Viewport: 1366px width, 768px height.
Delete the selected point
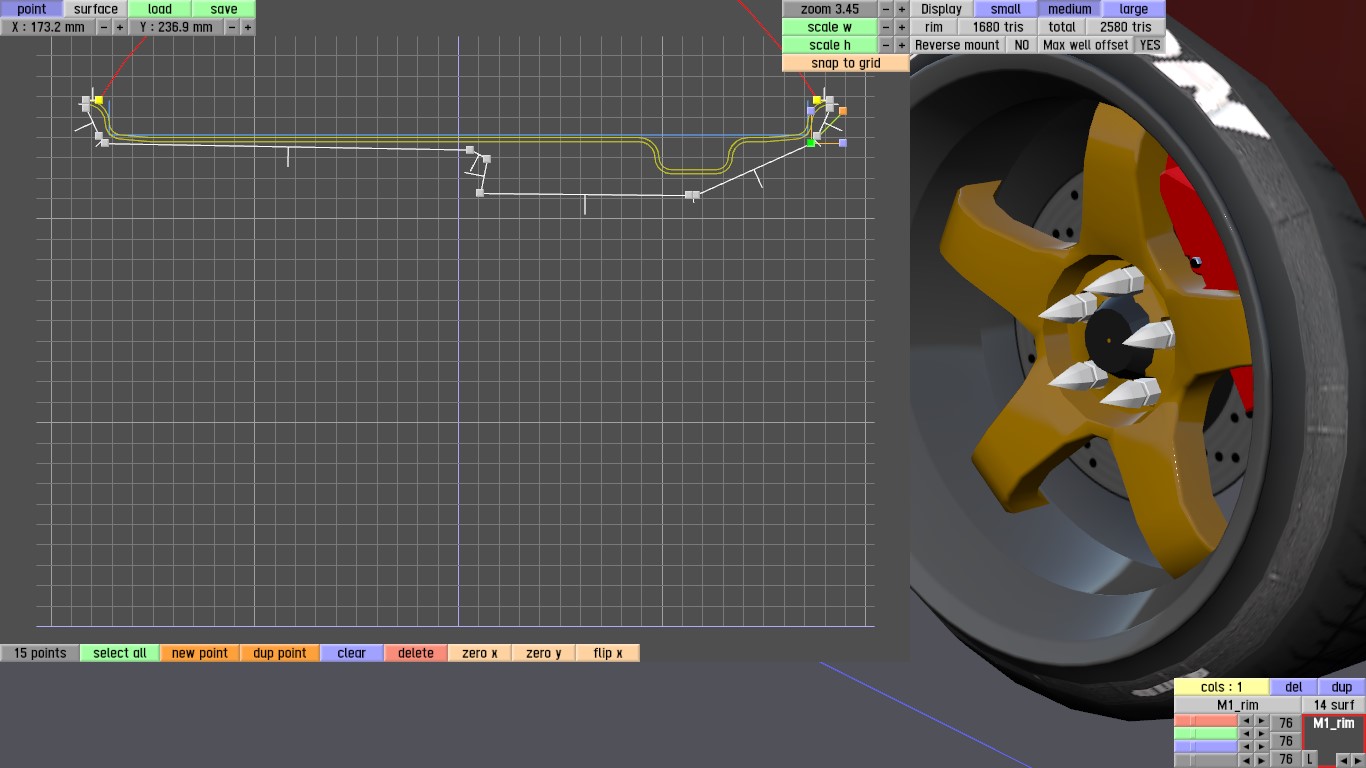click(x=416, y=653)
